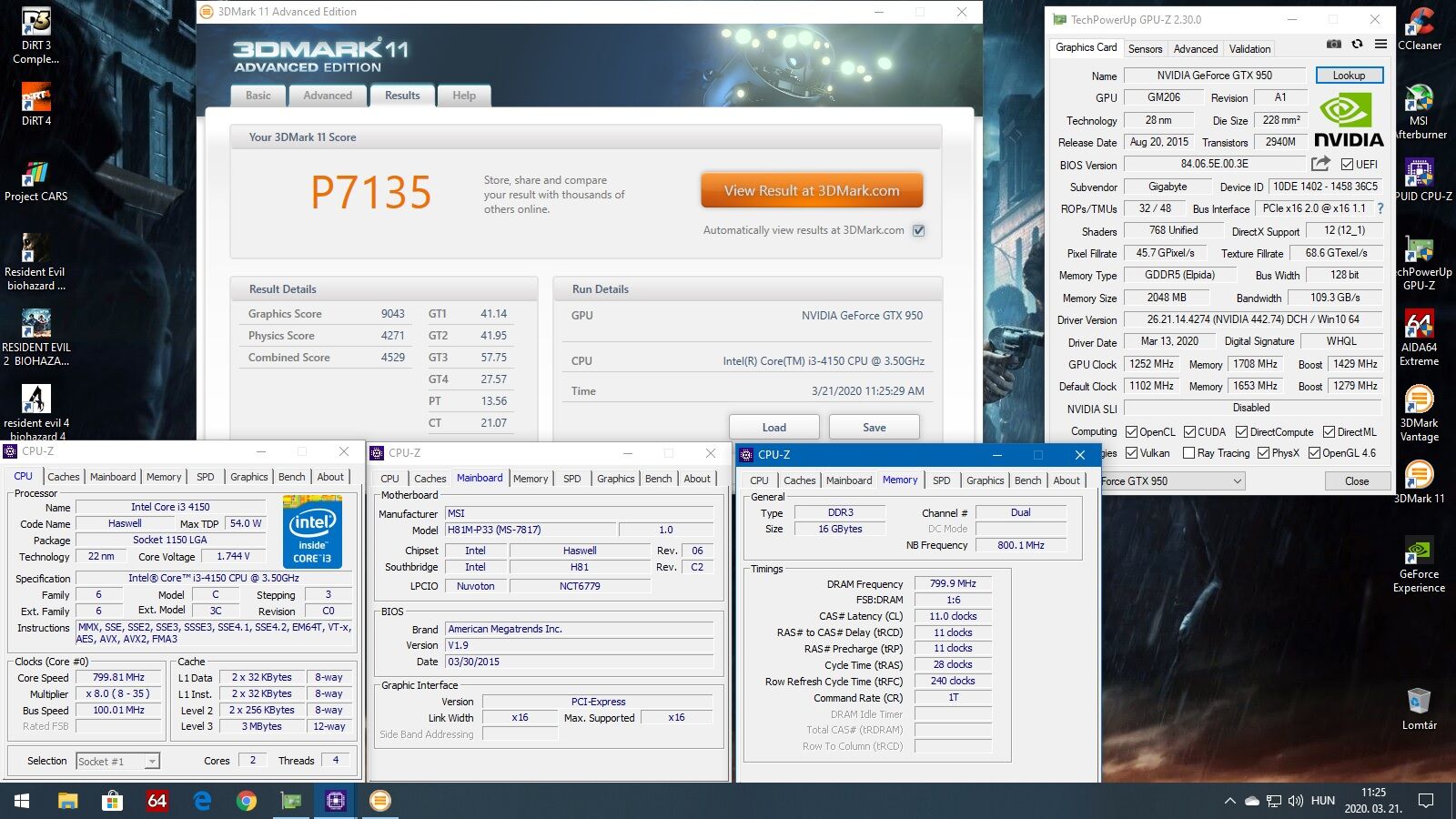The height and width of the screenshot is (819, 1456).
Task: Select the 3DMark Vantage desktop icon
Action: pyautogui.click(x=1420, y=413)
